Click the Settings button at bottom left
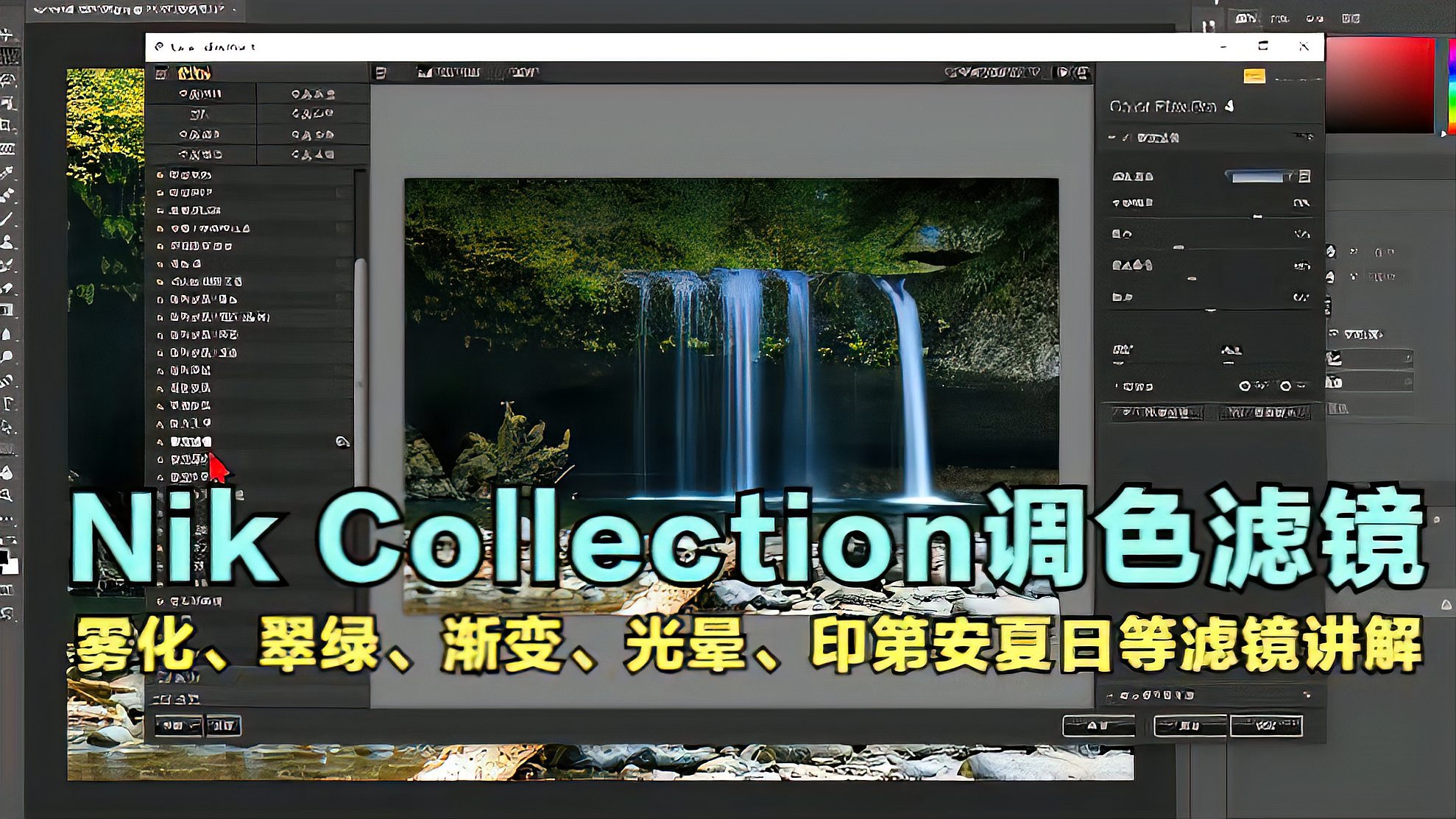The image size is (1456, 819). [223, 726]
